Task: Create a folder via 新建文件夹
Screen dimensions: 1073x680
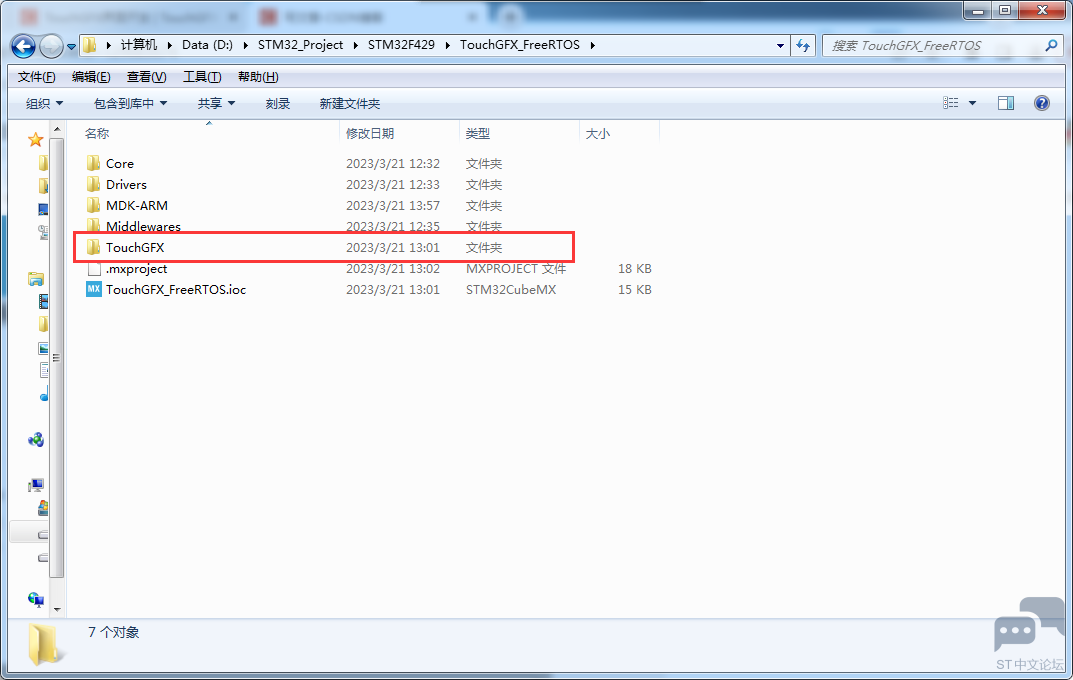Action: tap(350, 103)
